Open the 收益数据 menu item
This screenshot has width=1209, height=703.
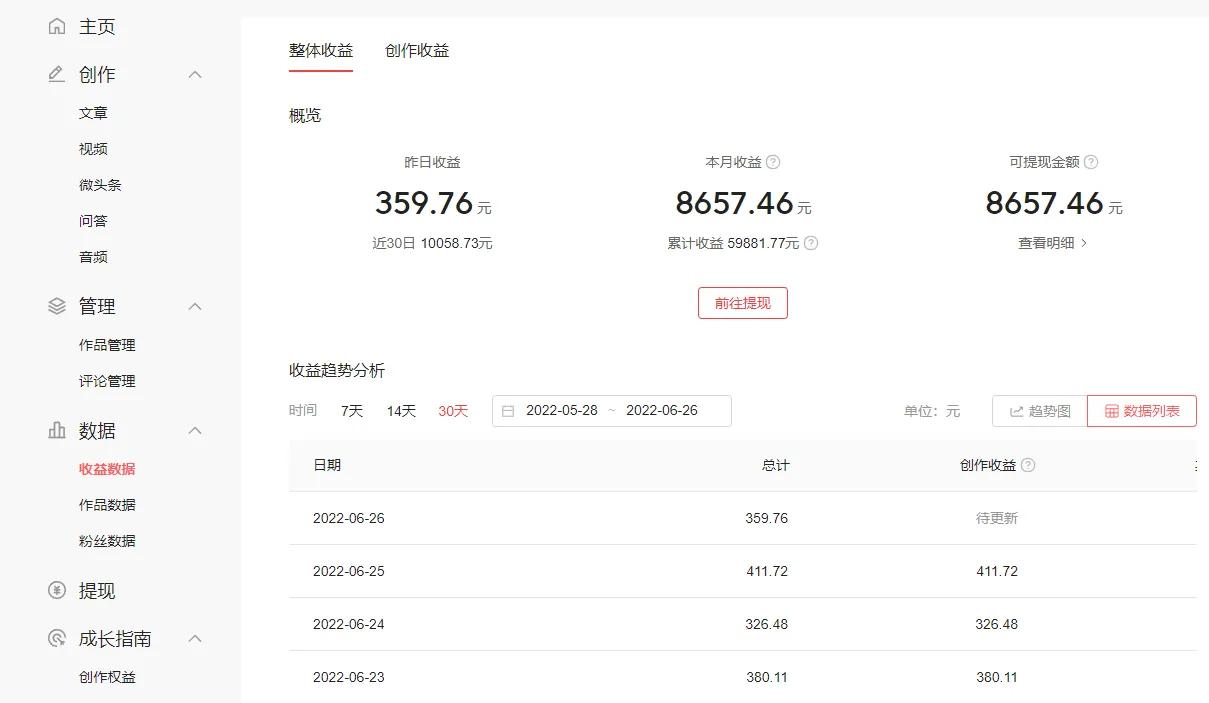point(108,467)
